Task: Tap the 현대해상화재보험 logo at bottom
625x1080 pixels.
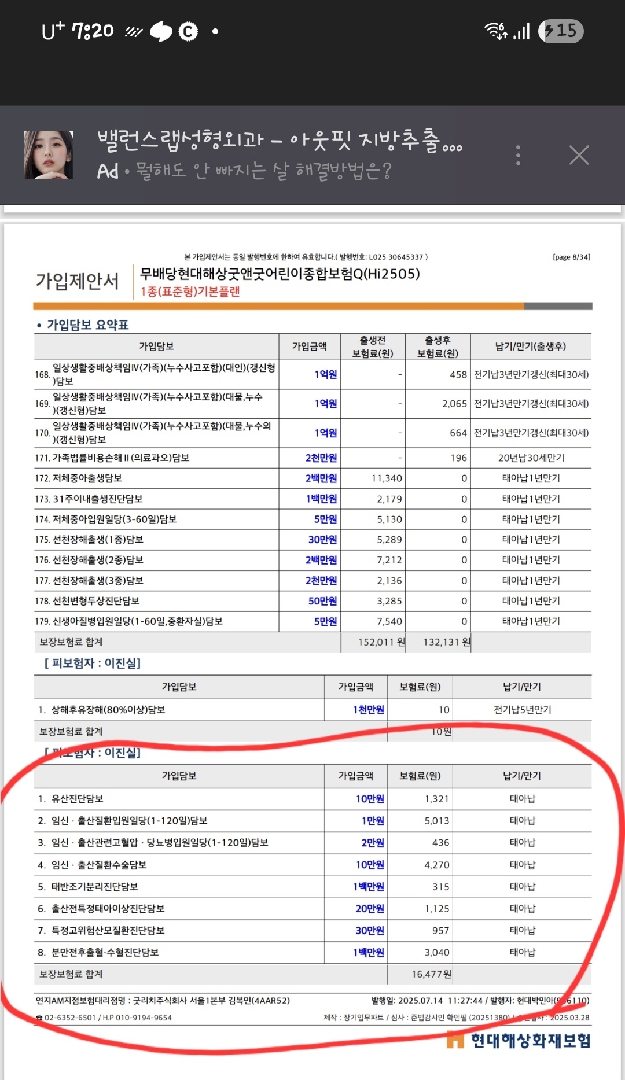Action: tap(518, 1040)
